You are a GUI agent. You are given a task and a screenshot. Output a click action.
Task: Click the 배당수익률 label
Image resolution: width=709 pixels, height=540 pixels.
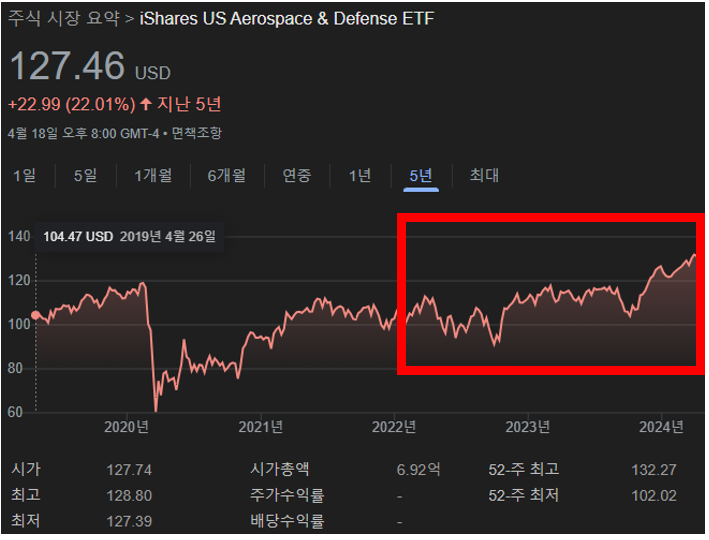(287, 521)
